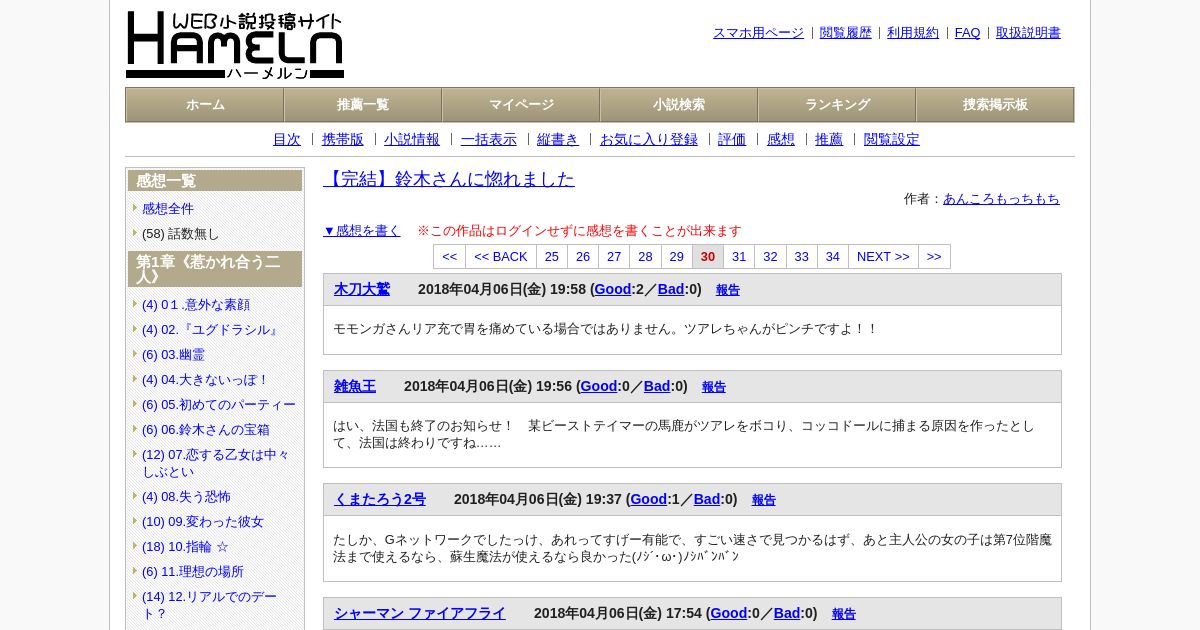Screen dimensions: 1200x630
Task: Jump to the first page with <<
Action: tap(449, 257)
